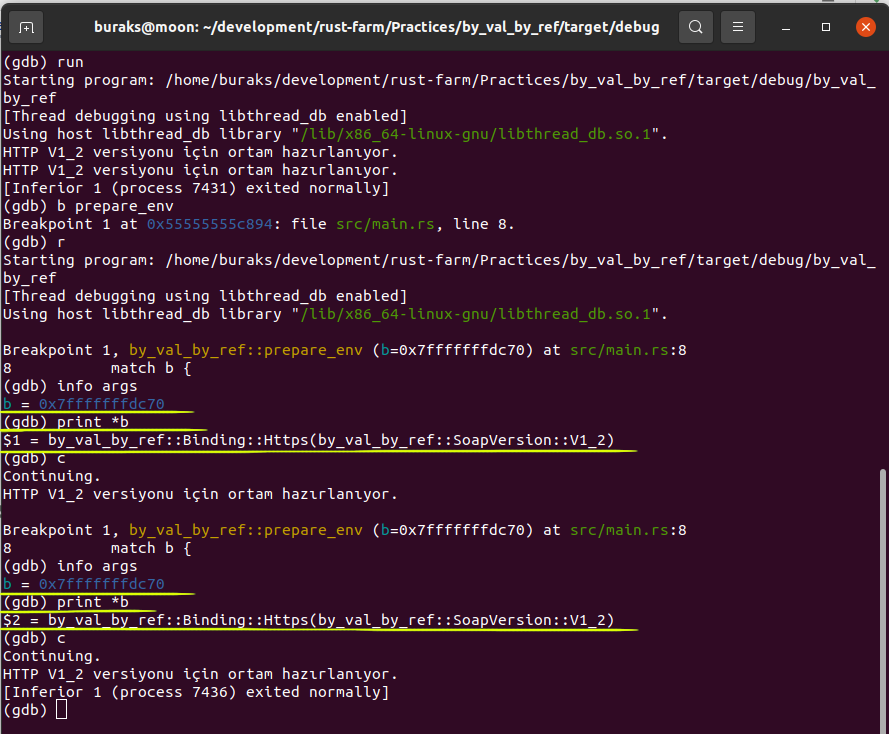
Task: Click the $2 print result line
Action: pos(308,620)
